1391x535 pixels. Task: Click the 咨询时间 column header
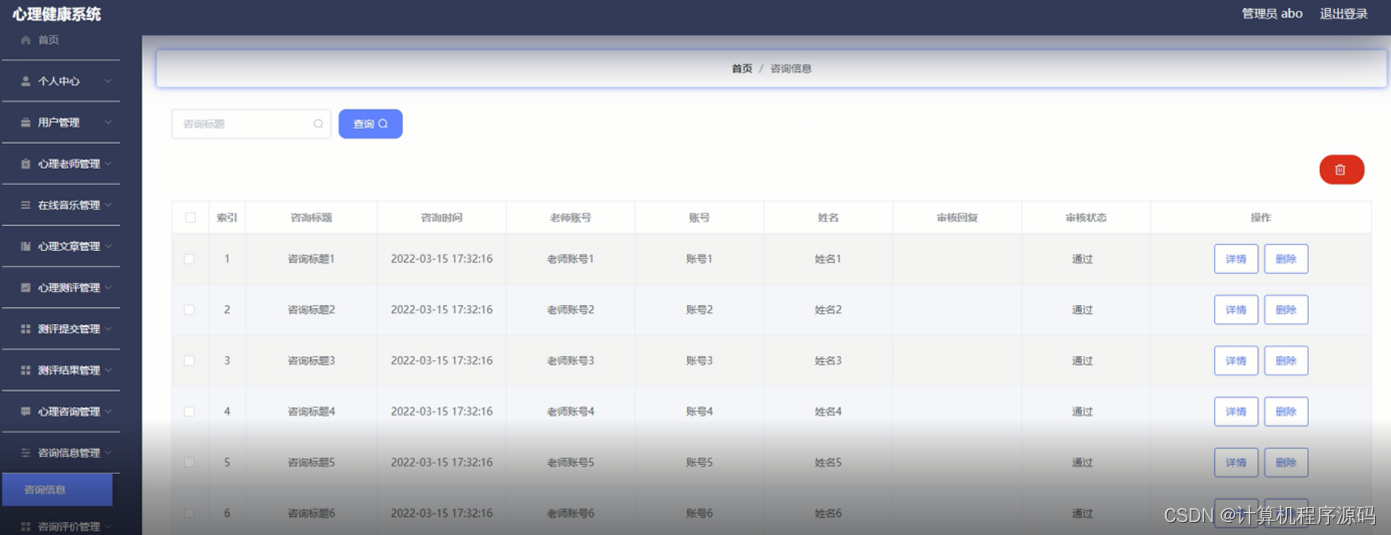442,217
